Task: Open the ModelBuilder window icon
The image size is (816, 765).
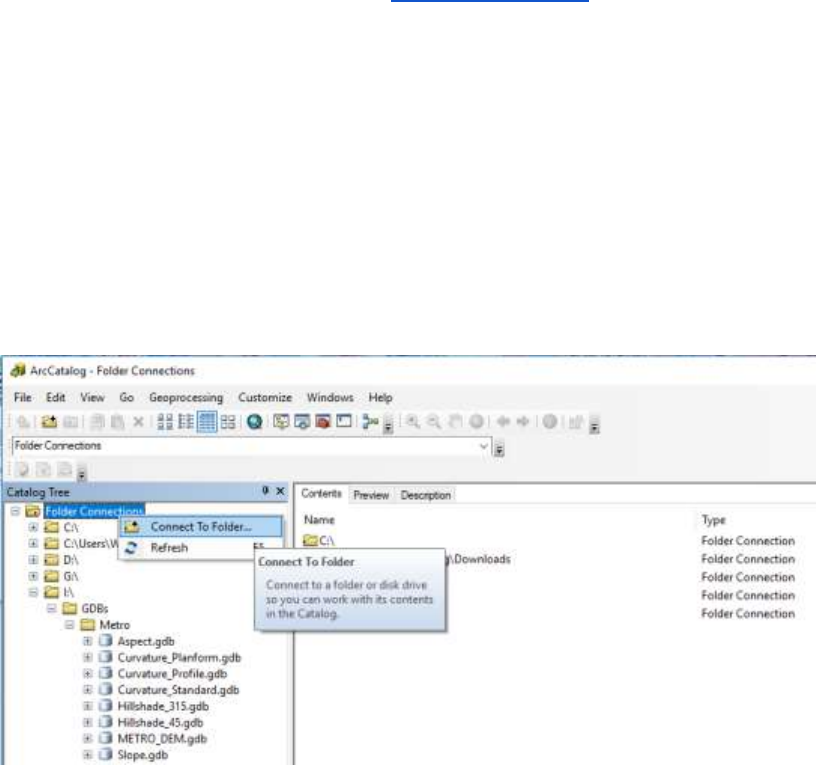Action: 370,422
